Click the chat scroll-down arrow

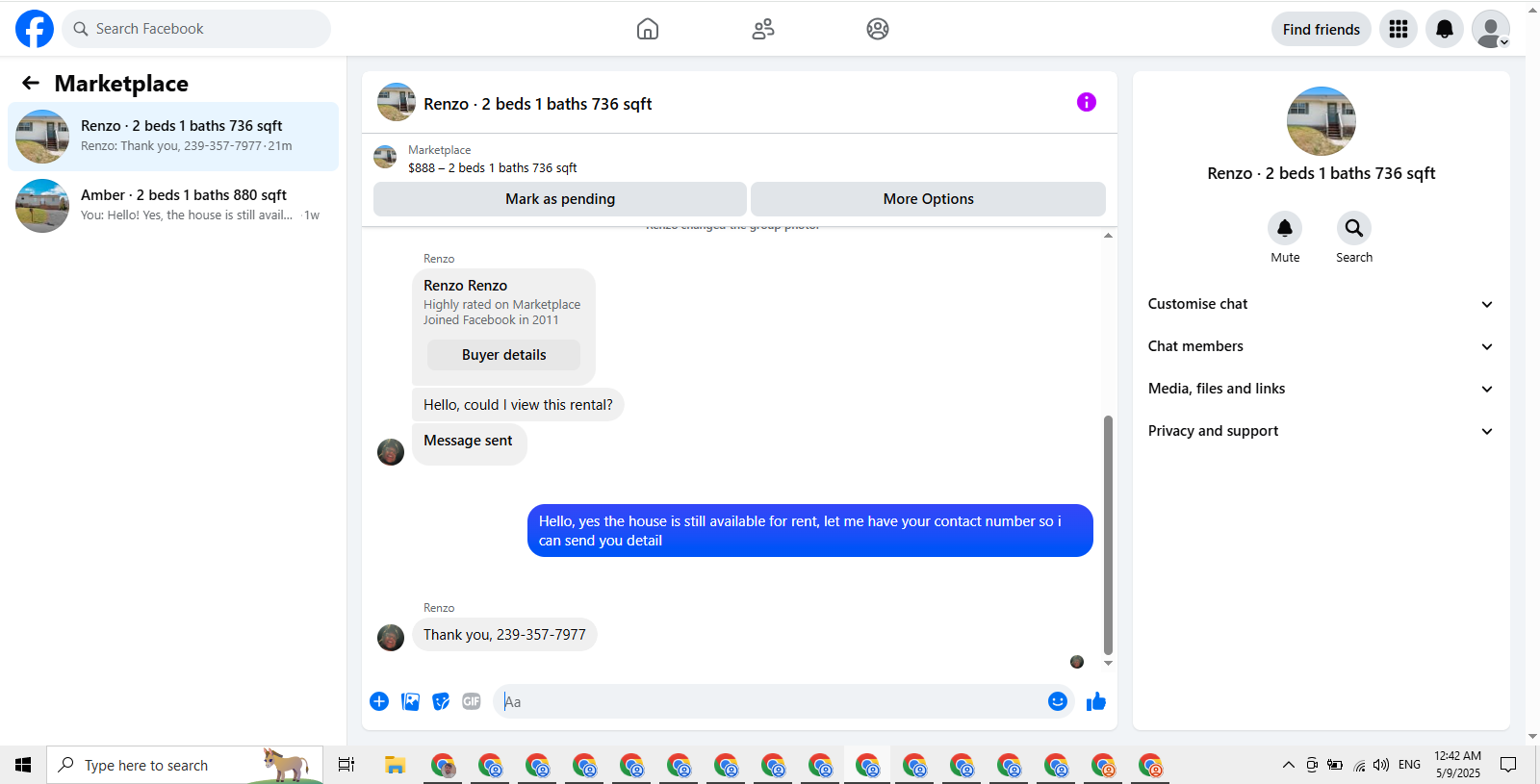(1108, 663)
